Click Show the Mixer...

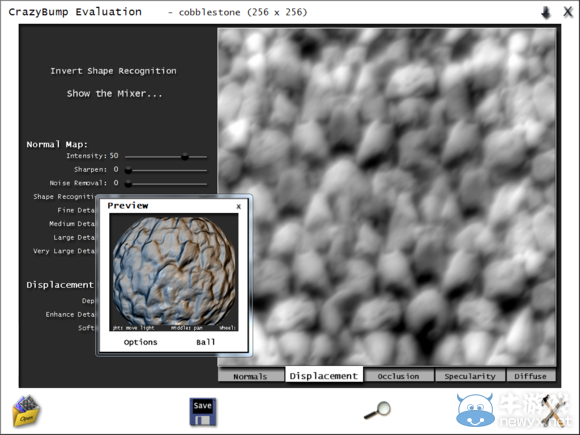tap(114, 94)
